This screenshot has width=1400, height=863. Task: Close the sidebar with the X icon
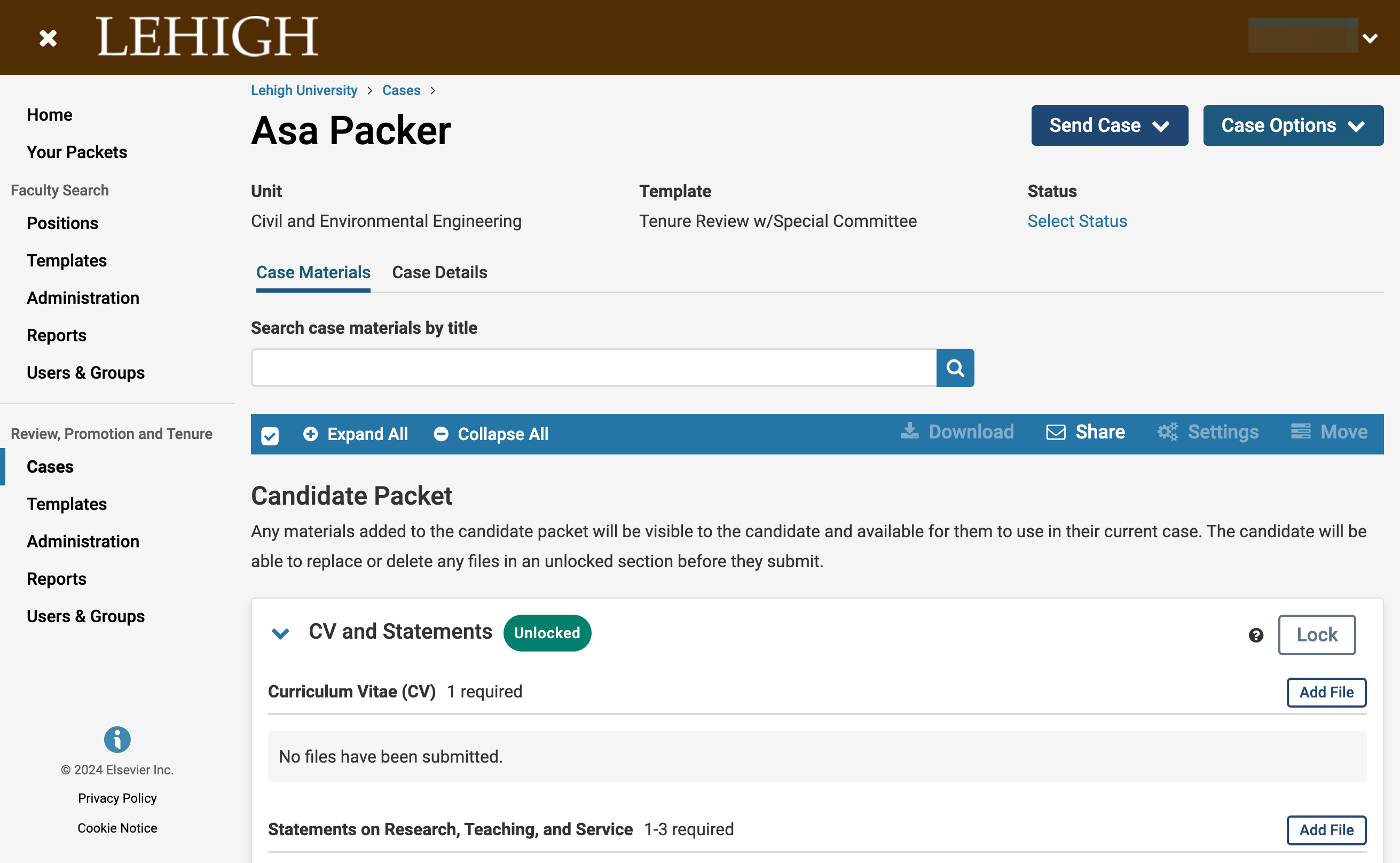click(48, 38)
